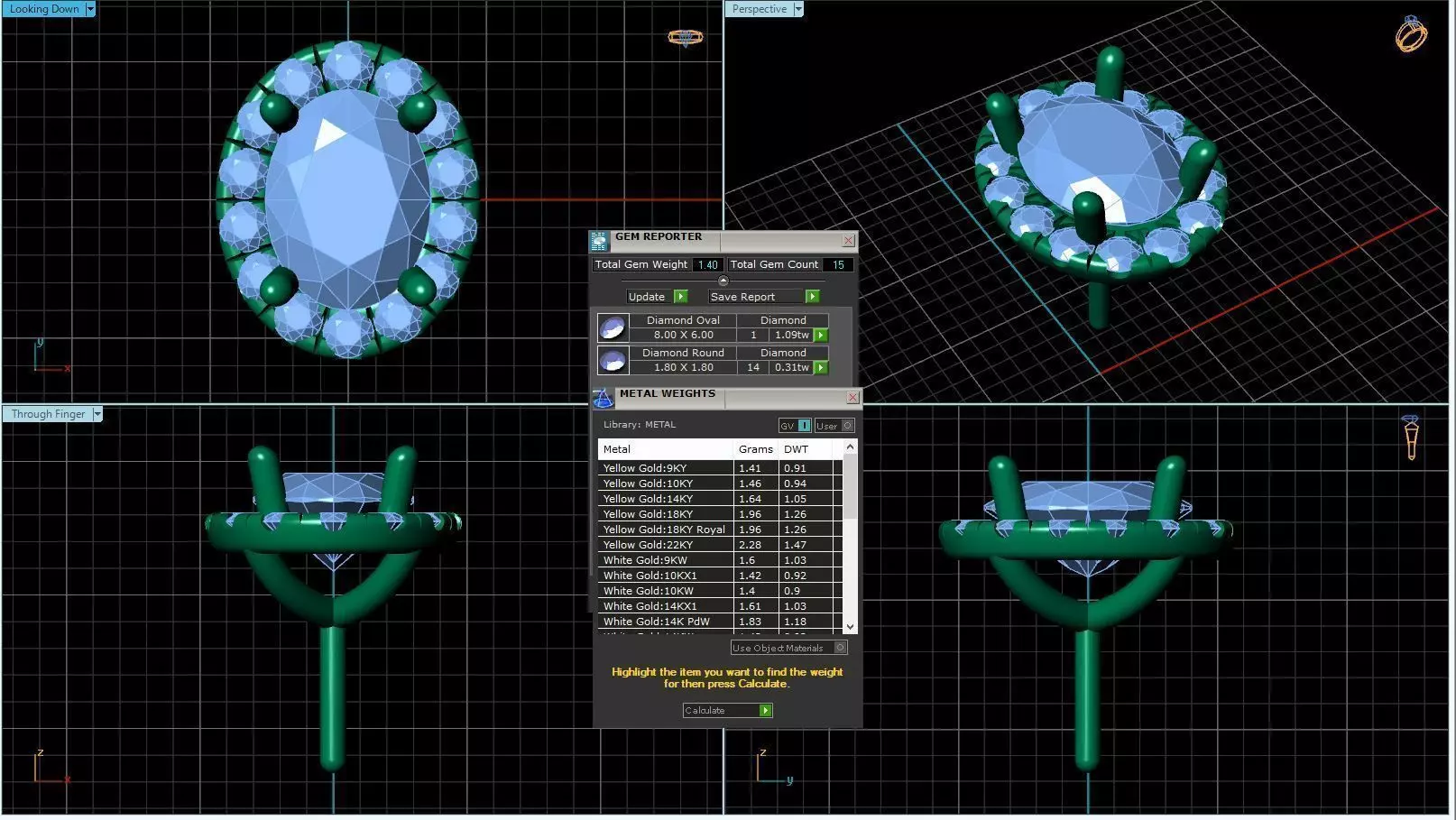
Task: Close the Metal Weights panel
Action: click(x=852, y=397)
